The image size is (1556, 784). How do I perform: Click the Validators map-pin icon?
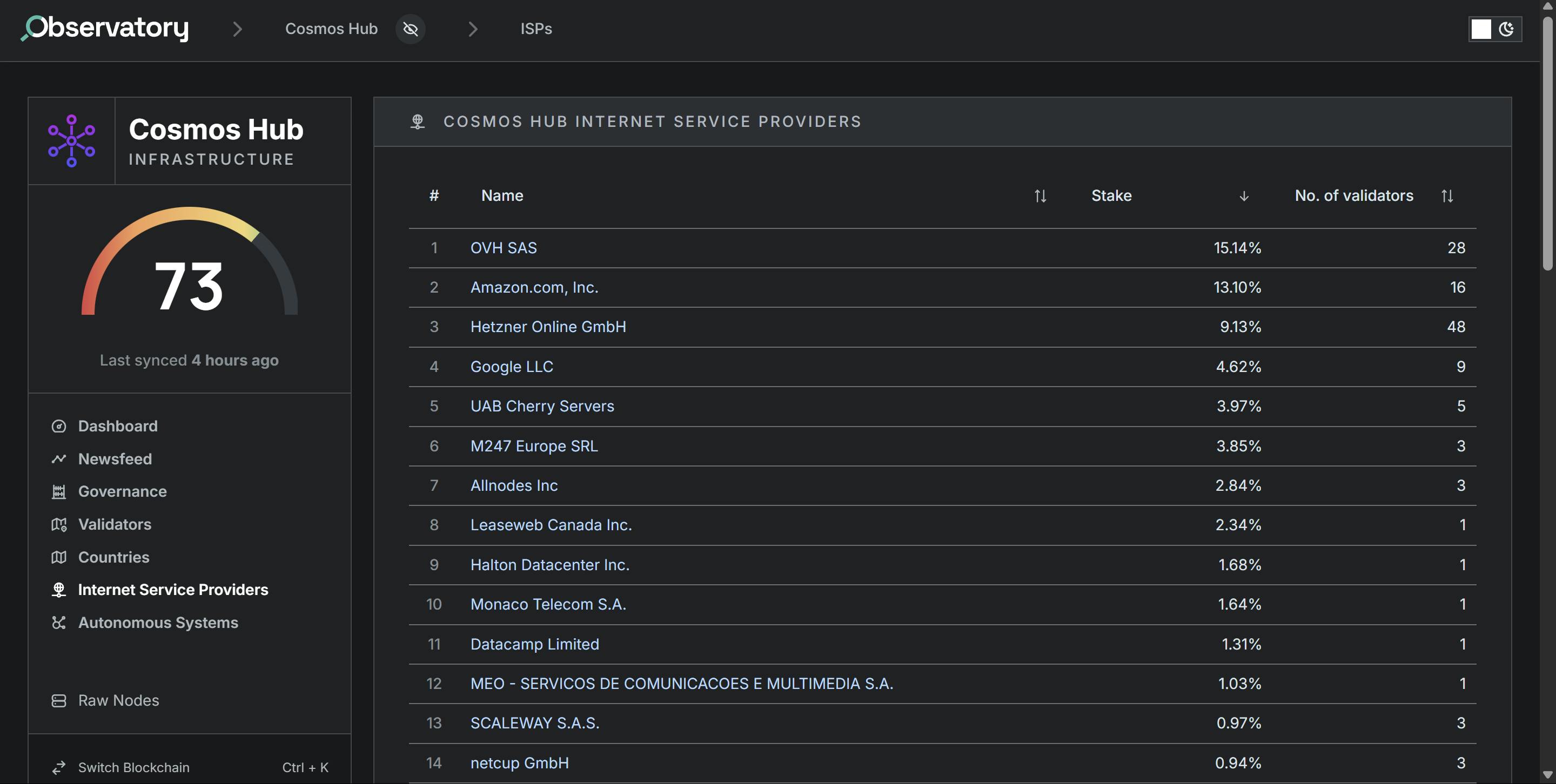click(58, 524)
